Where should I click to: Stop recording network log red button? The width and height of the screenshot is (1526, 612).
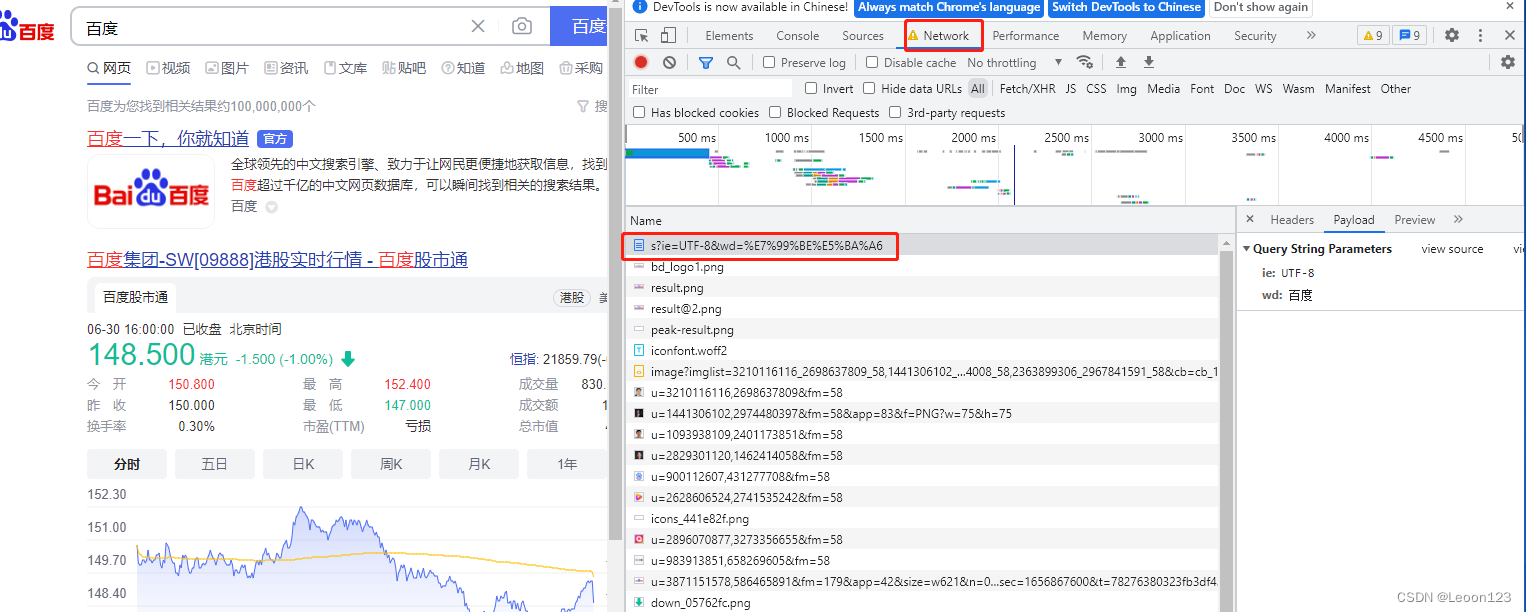click(641, 62)
